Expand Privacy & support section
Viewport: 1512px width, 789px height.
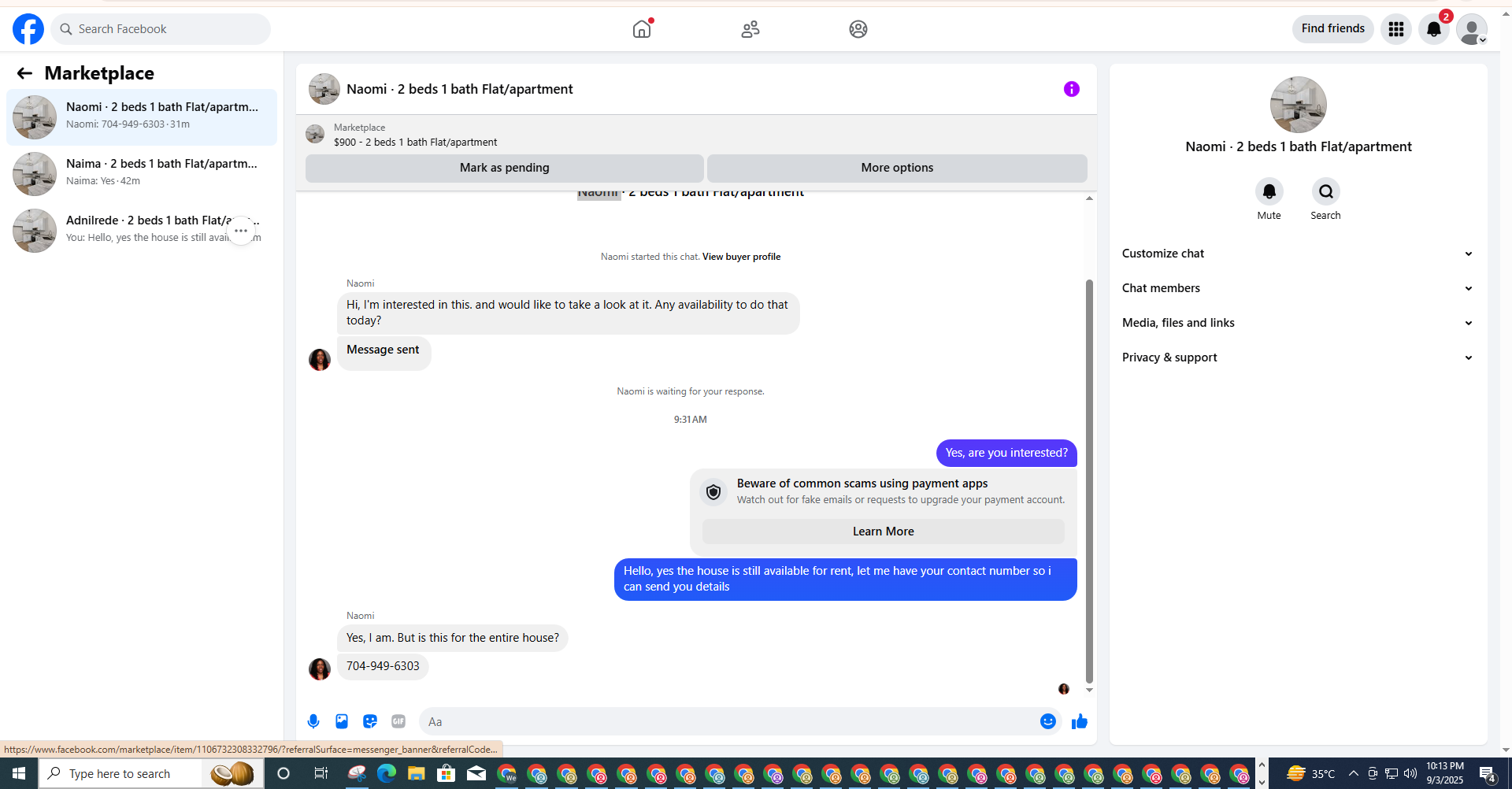pyautogui.click(x=1298, y=357)
